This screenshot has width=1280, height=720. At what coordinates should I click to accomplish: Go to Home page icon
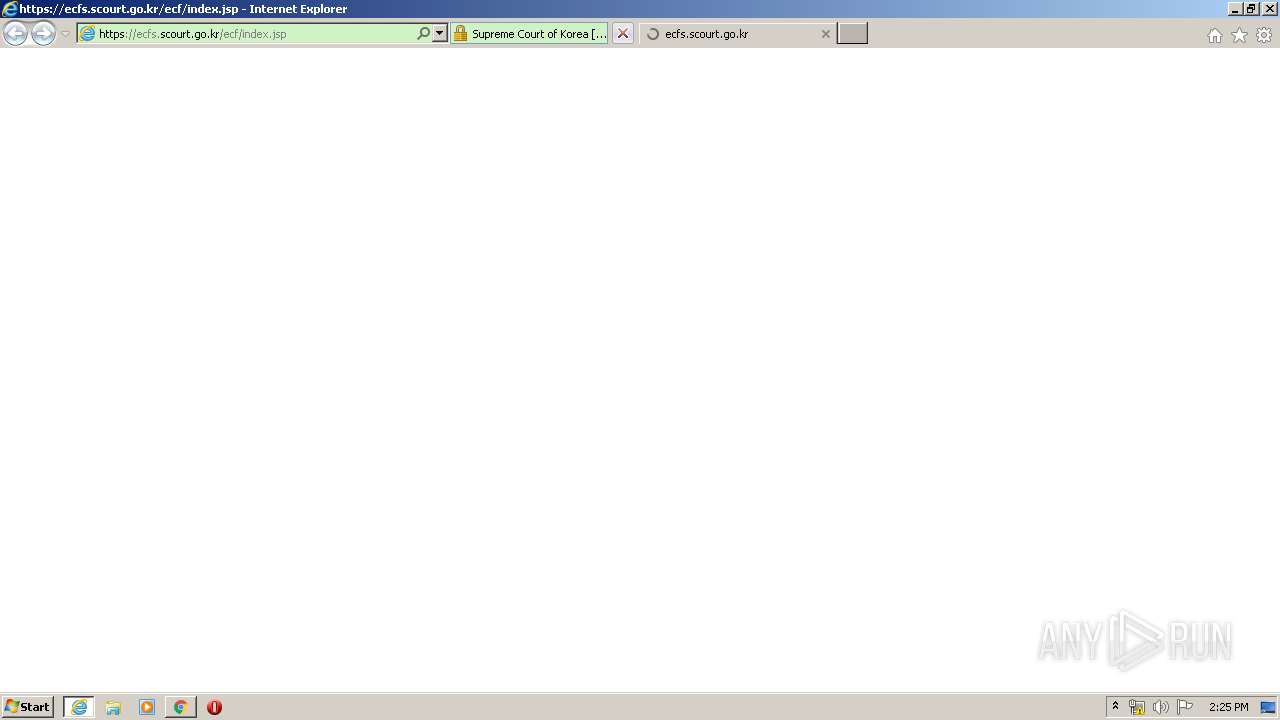[x=1214, y=35]
